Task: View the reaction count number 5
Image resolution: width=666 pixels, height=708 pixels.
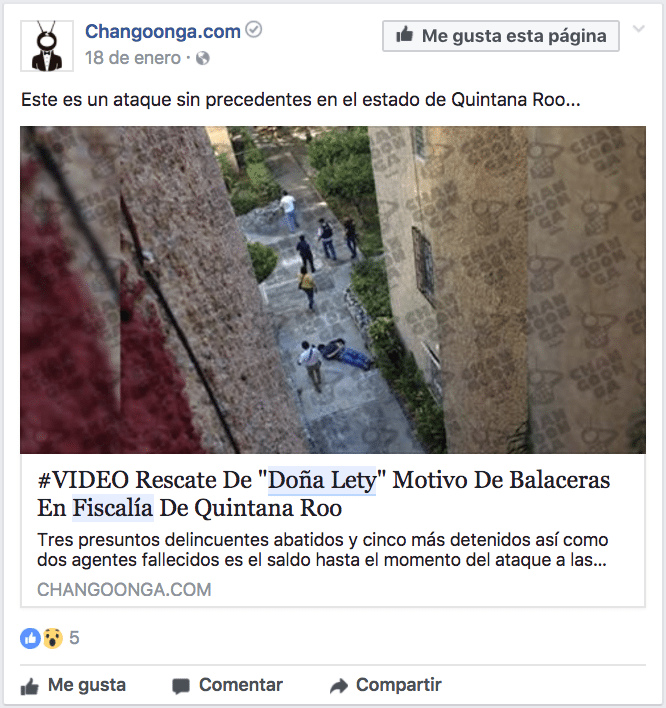Action: click(74, 638)
